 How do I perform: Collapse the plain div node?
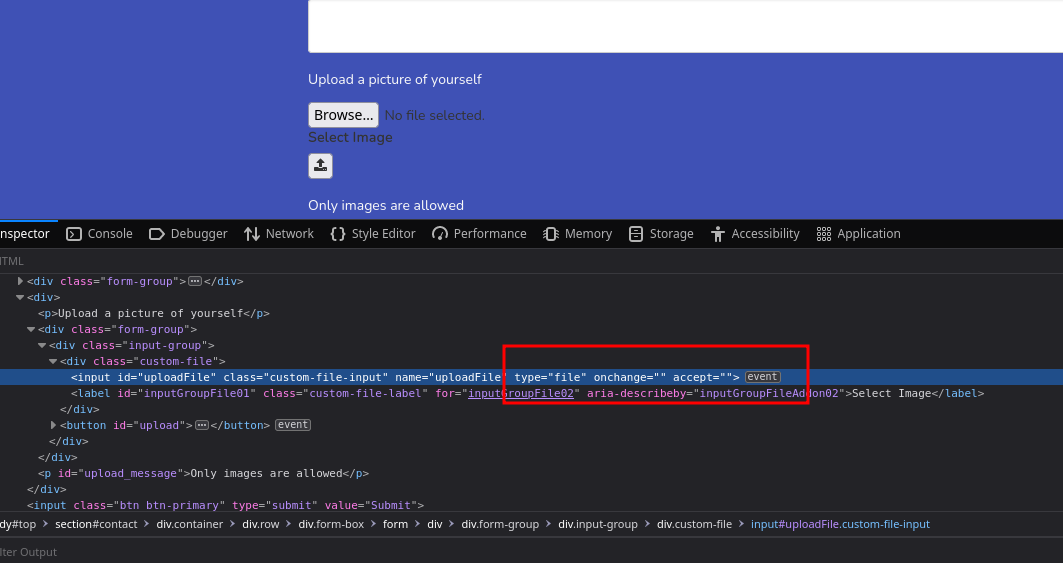20,297
